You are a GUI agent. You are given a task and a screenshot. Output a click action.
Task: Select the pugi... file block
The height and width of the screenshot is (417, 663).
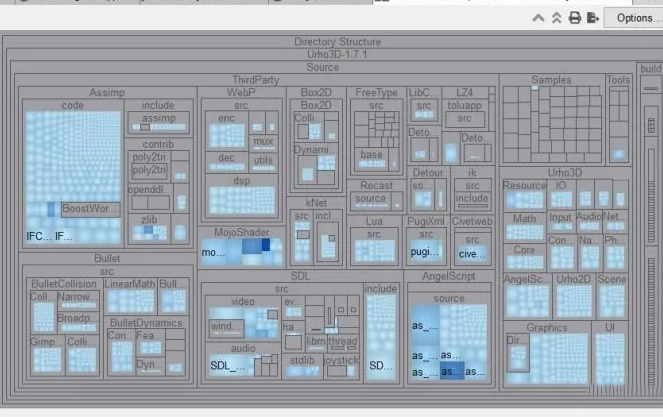click(425, 252)
